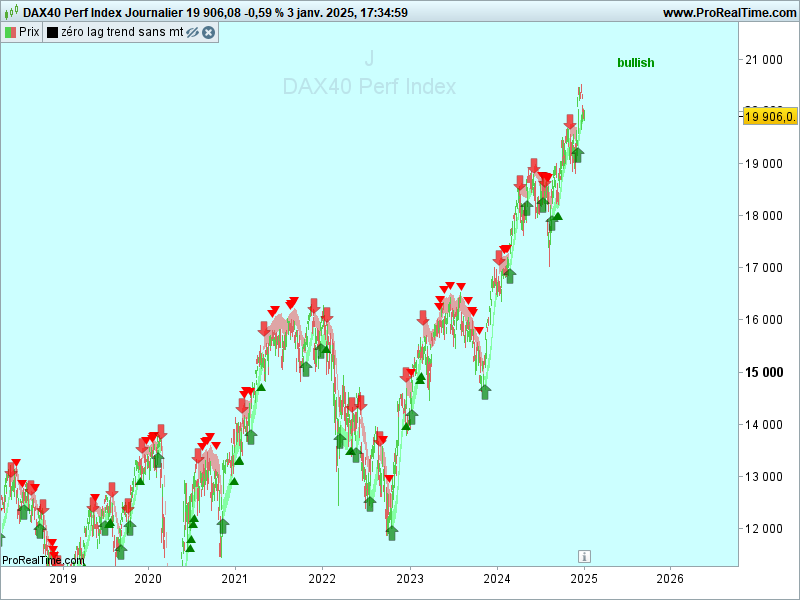Viewport: 800px width, 600px height.
Task: Click the candlestick chart icon in title bar
Action: [11, 11]
